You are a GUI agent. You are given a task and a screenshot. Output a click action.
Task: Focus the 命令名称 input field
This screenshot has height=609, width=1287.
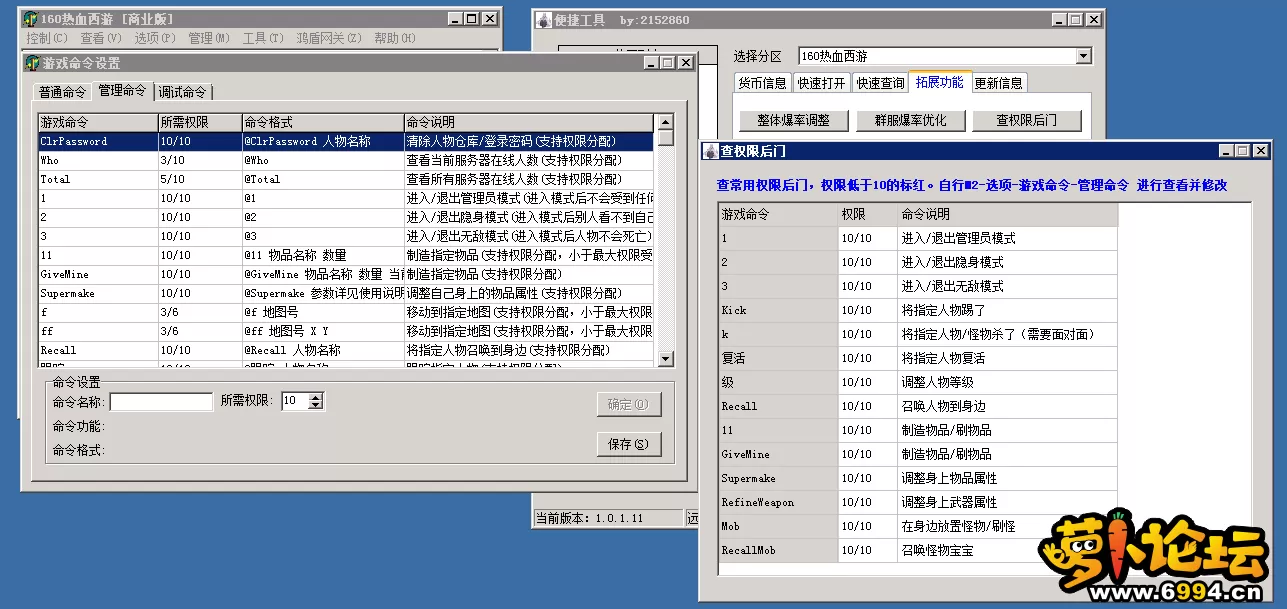point(161,401)
